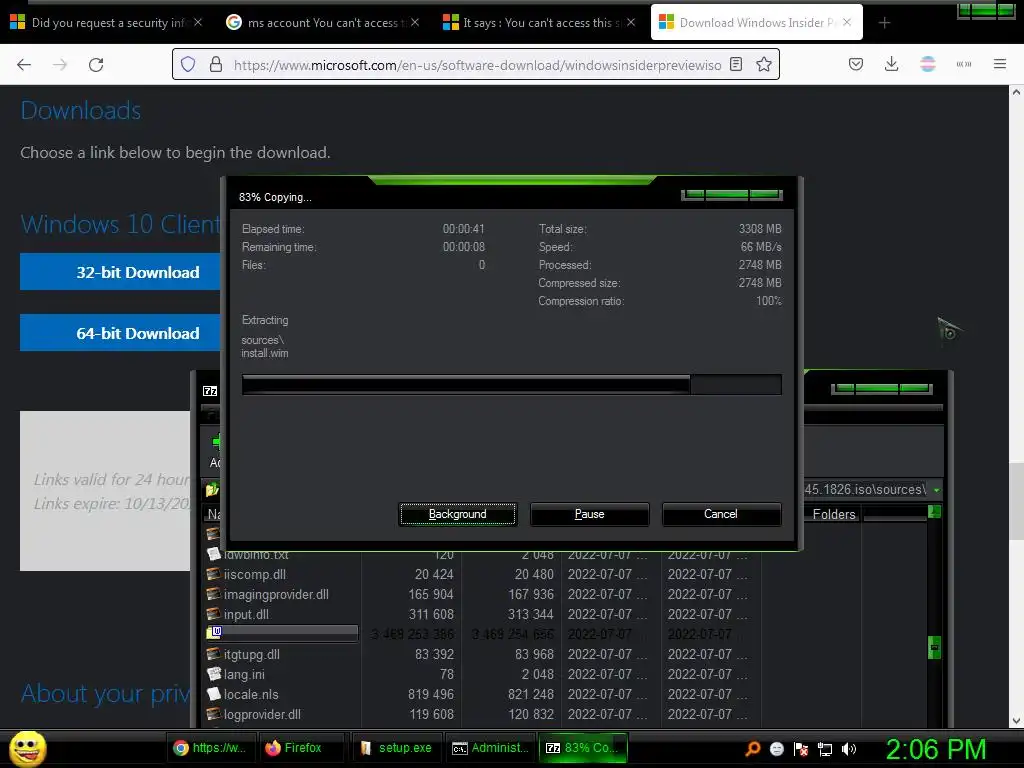Image resolution: width=1024 pixels, height=768 pixels.
Task: Click the striped extension icon in toolbar
Action: (928, 64)
